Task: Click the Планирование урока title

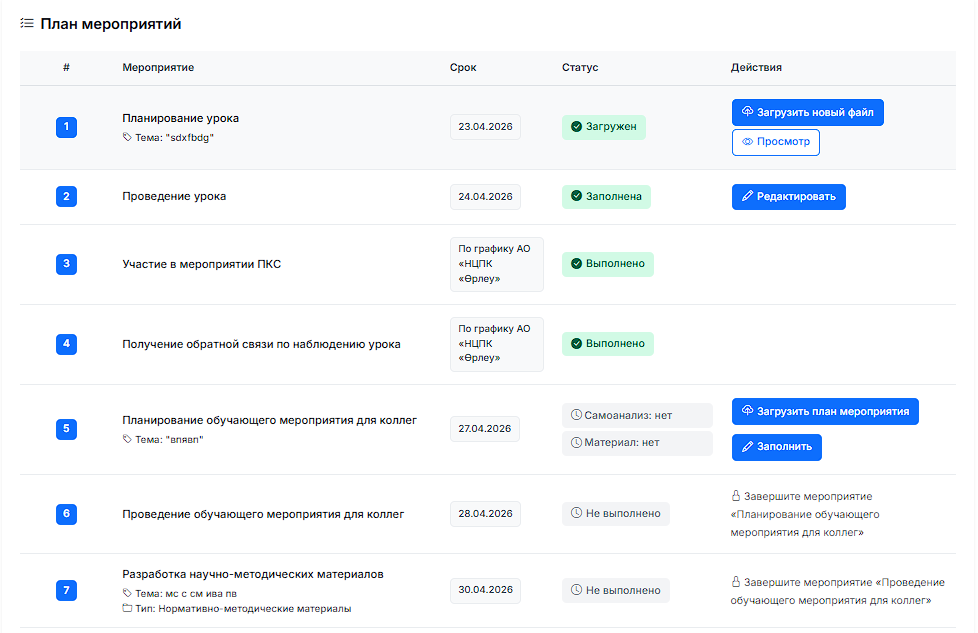Action: (180, 118)
